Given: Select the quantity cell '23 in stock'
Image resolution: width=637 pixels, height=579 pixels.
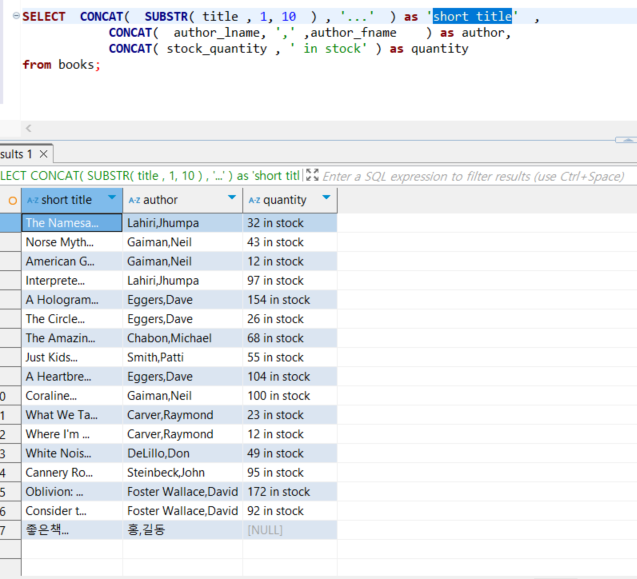Looking at the screenshot, I should coord(290,415).
